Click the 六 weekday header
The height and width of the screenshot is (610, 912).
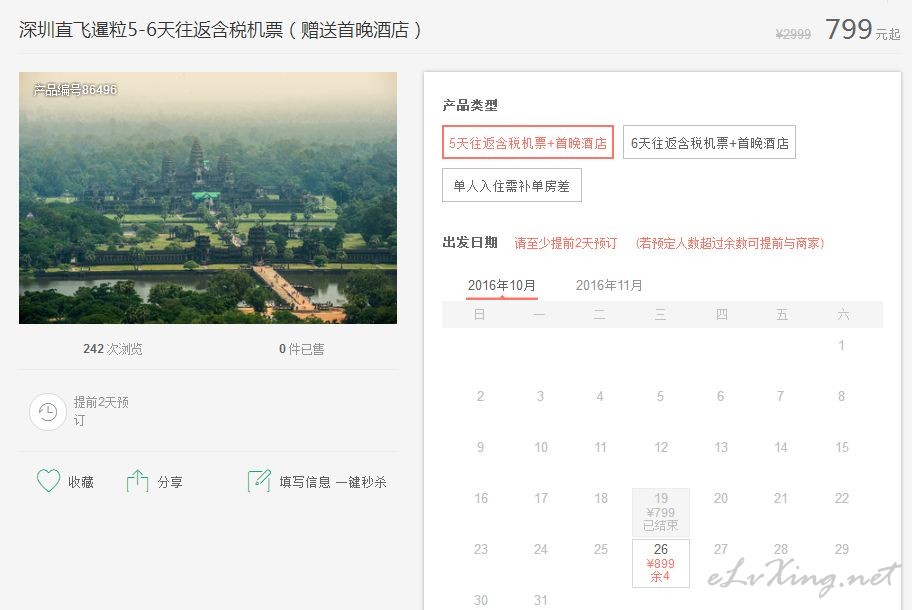pyautogui.click(x=843, y=315)
